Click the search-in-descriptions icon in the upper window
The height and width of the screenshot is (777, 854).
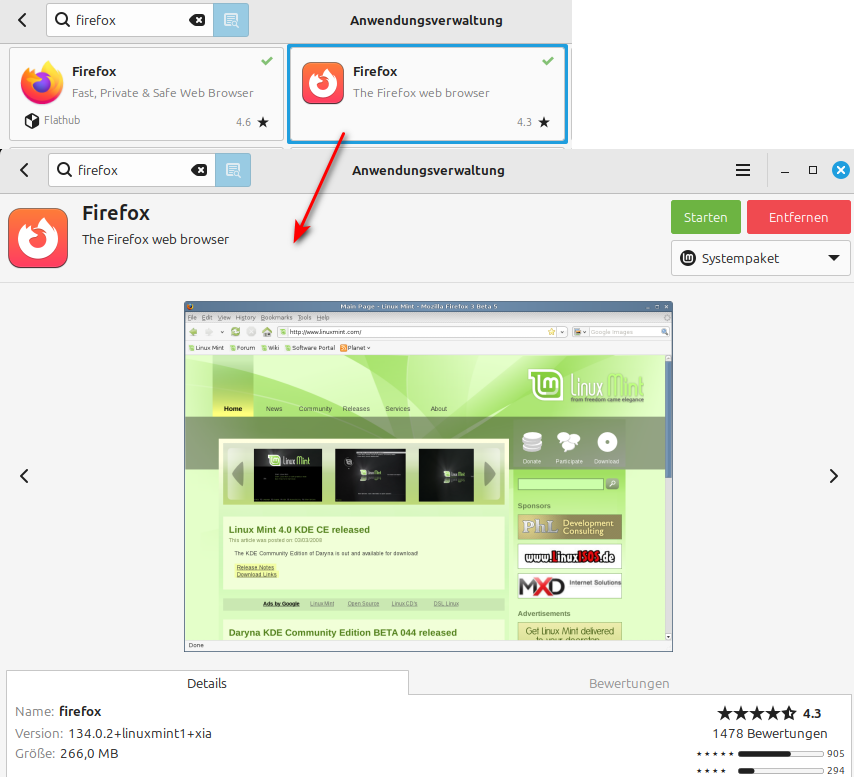pyautogui.click(x=231, y=20)
